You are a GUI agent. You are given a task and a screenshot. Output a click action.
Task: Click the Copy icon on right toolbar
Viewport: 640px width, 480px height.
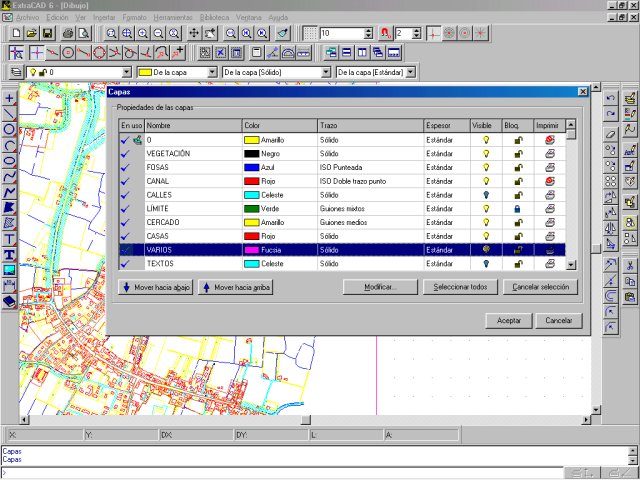(630, 282)
